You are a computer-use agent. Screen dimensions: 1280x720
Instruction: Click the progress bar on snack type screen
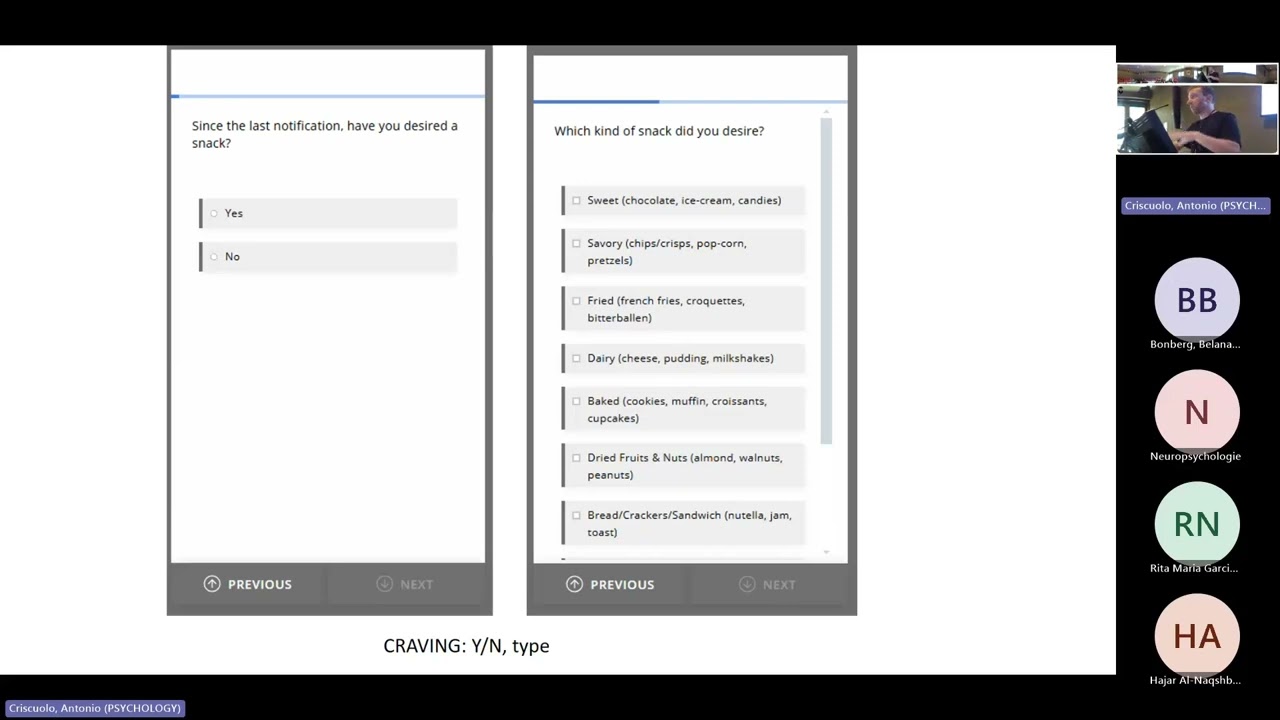coord(690,101)
